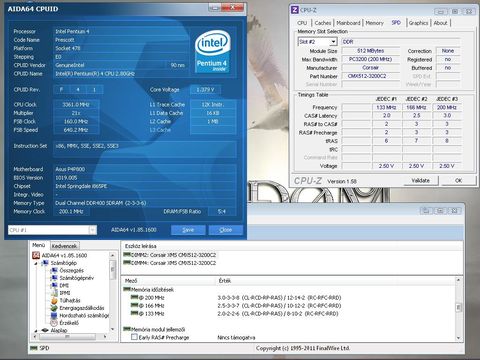Click the Alaplap motherboard icon
The width and height of the screenshot is (480, 360).
[45, 330]
